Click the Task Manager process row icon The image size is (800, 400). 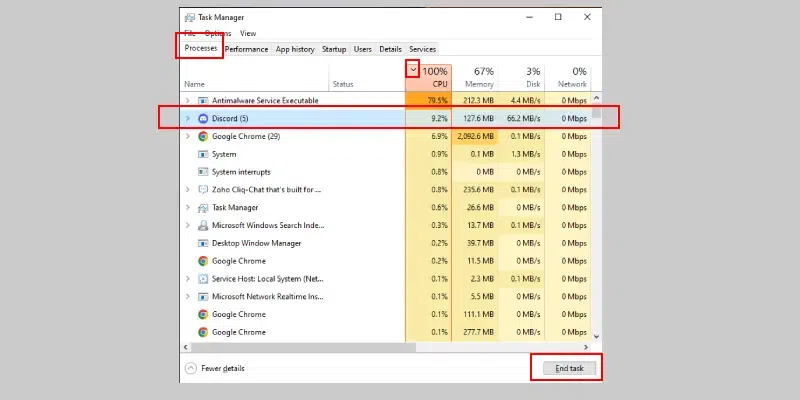coord(203,208)
